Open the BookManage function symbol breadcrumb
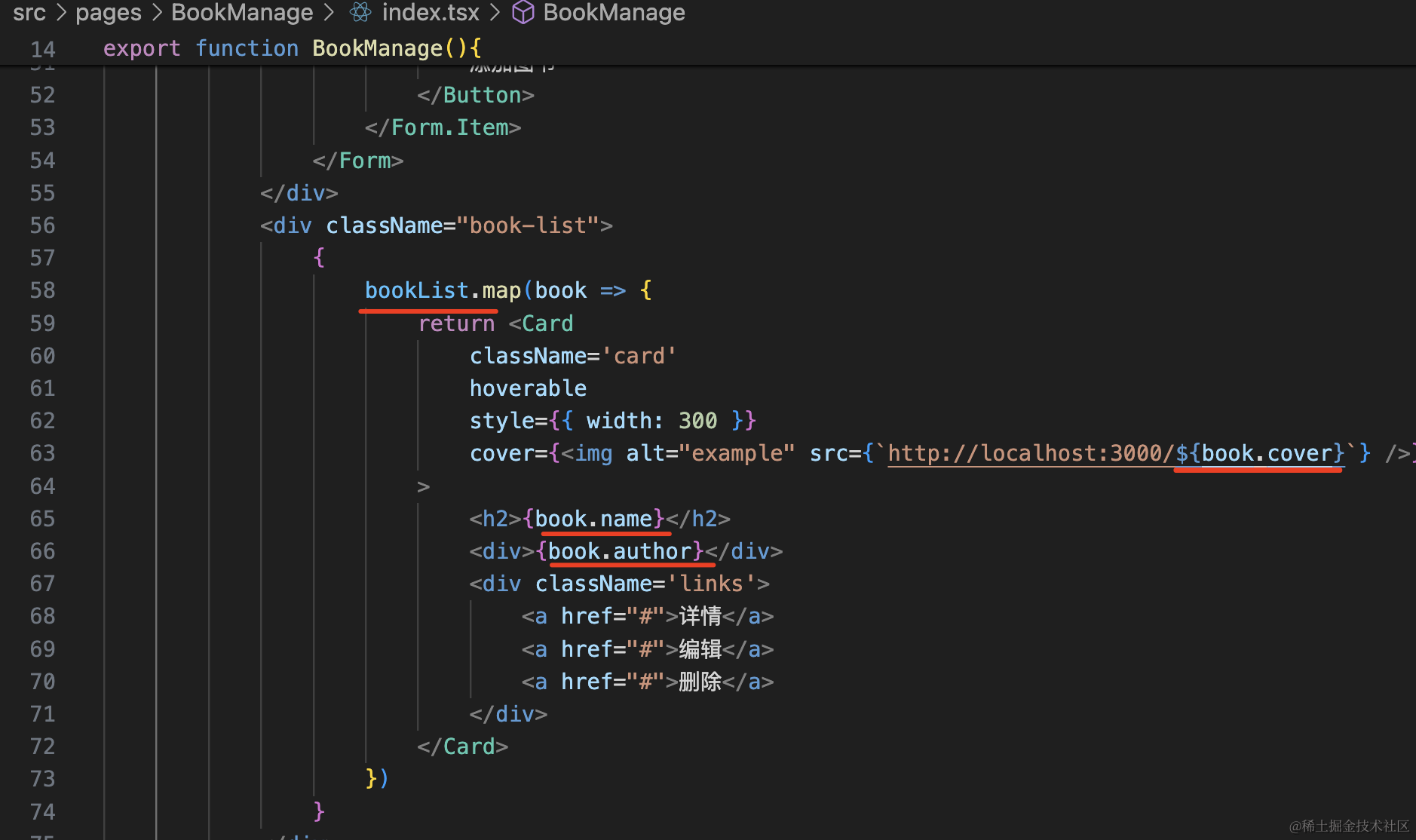Viewport: 1416px width, 840px height. tap(614, 12)
